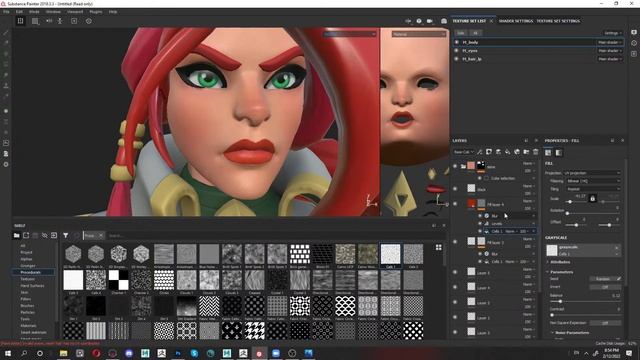Screen dimensions: 640x360
Task: Adjust the Rotation slider in Fill properties
Action: click(592, 213)
